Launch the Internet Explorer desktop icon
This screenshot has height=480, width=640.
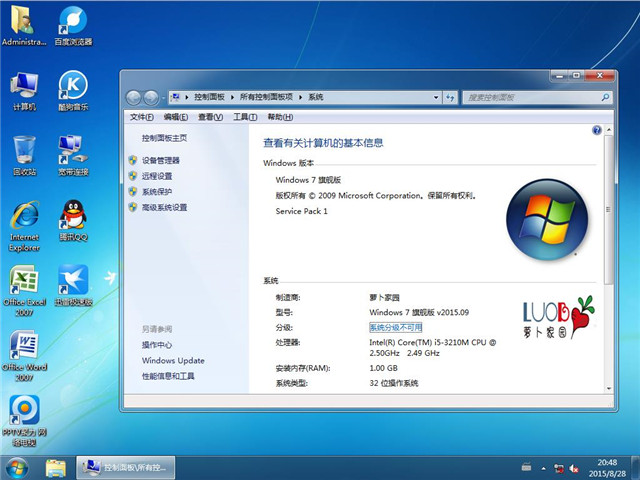tap(24, 226)
